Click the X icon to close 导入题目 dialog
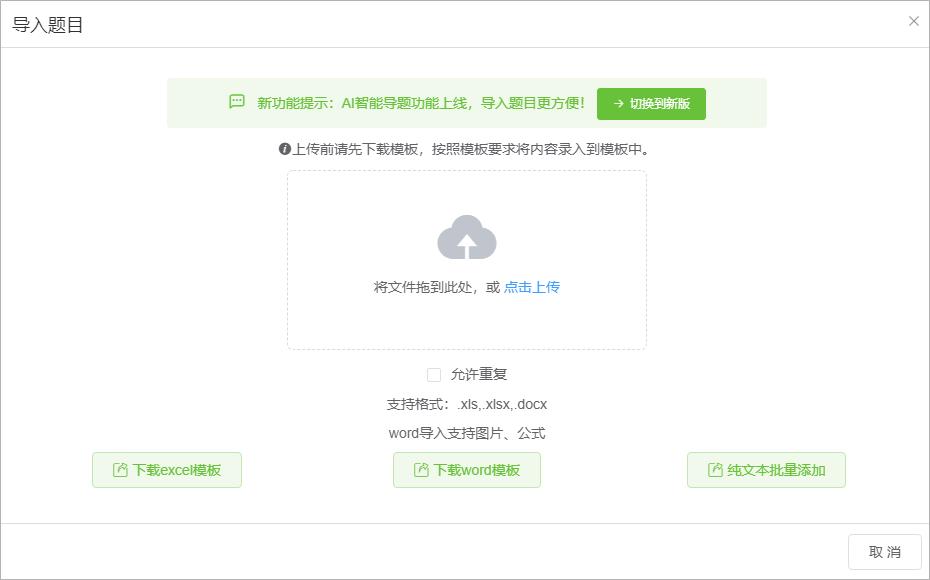Screen dimensions: 930x580 (x=912, y=20)
